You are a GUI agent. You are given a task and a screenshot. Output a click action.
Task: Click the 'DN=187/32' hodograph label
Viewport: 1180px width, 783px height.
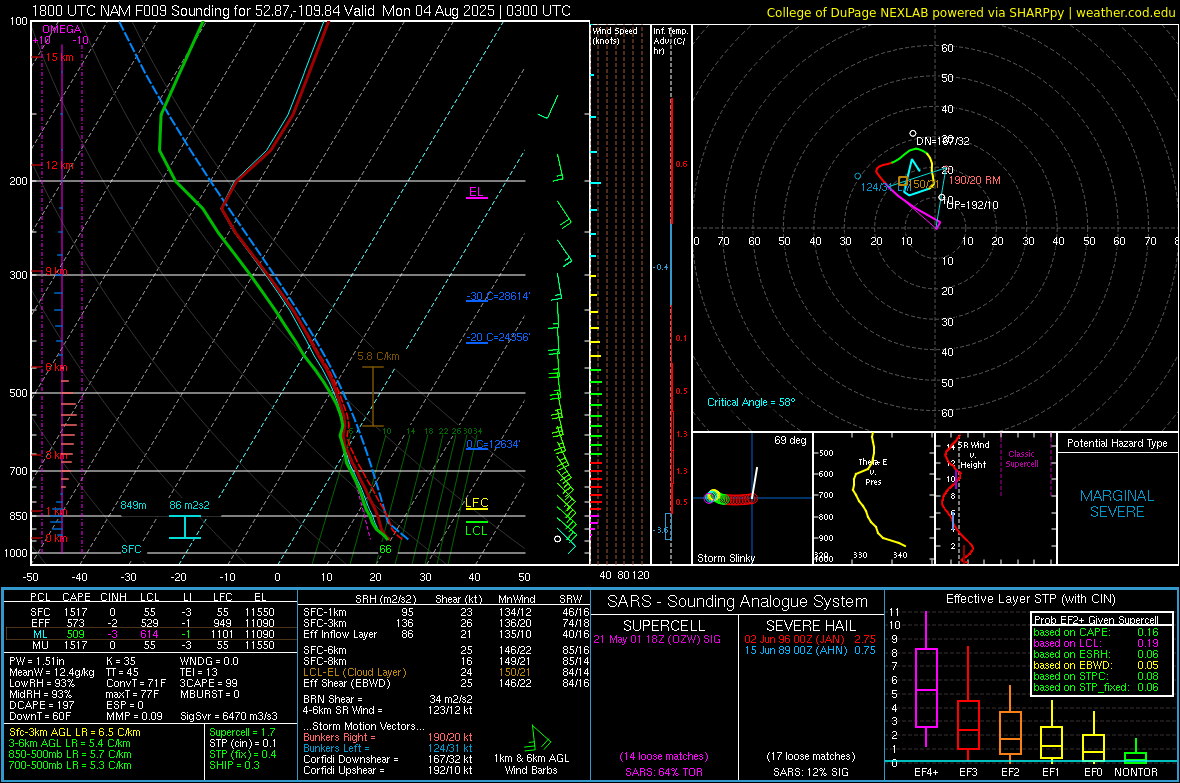[x=942, y=141]
